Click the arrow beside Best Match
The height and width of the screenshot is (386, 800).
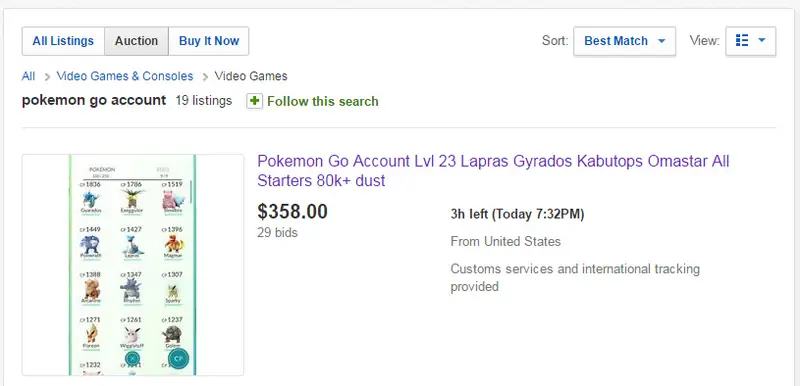coord(662,41)
